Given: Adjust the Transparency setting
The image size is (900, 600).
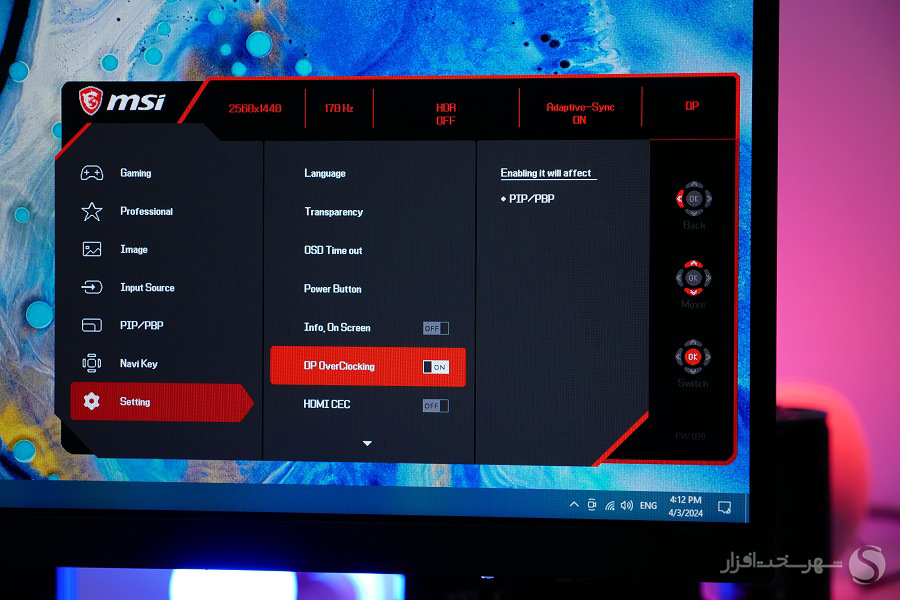Looking at the screenshot, I should 332,212.
